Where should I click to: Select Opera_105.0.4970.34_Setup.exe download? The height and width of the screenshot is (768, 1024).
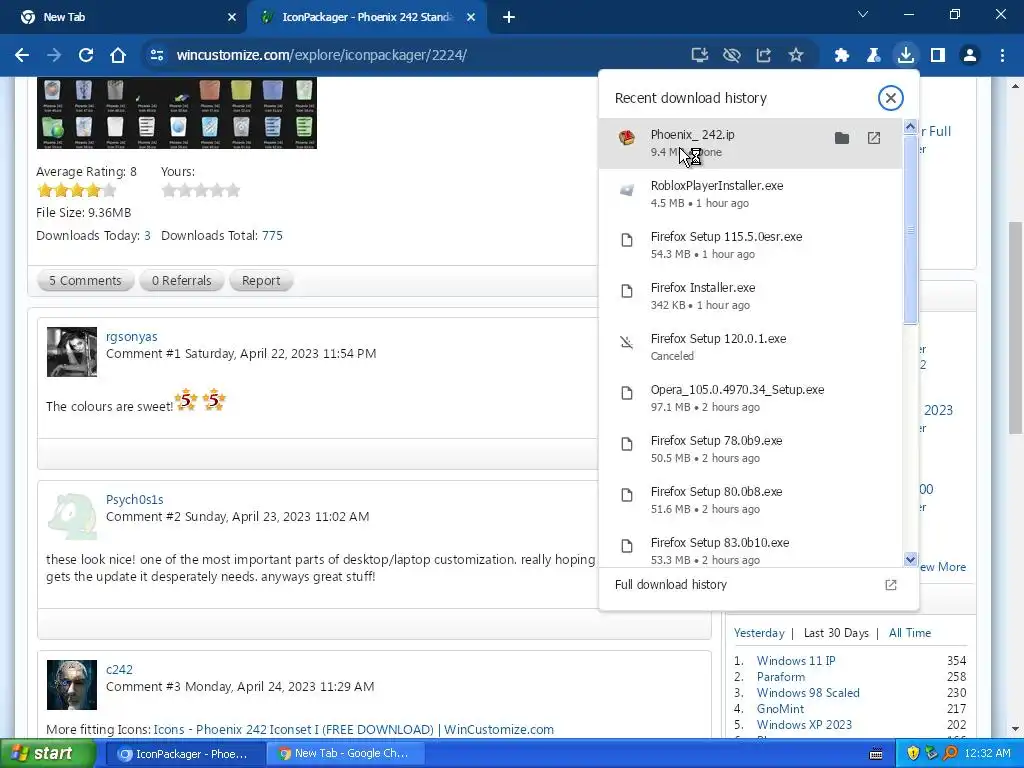pos(750,398)
